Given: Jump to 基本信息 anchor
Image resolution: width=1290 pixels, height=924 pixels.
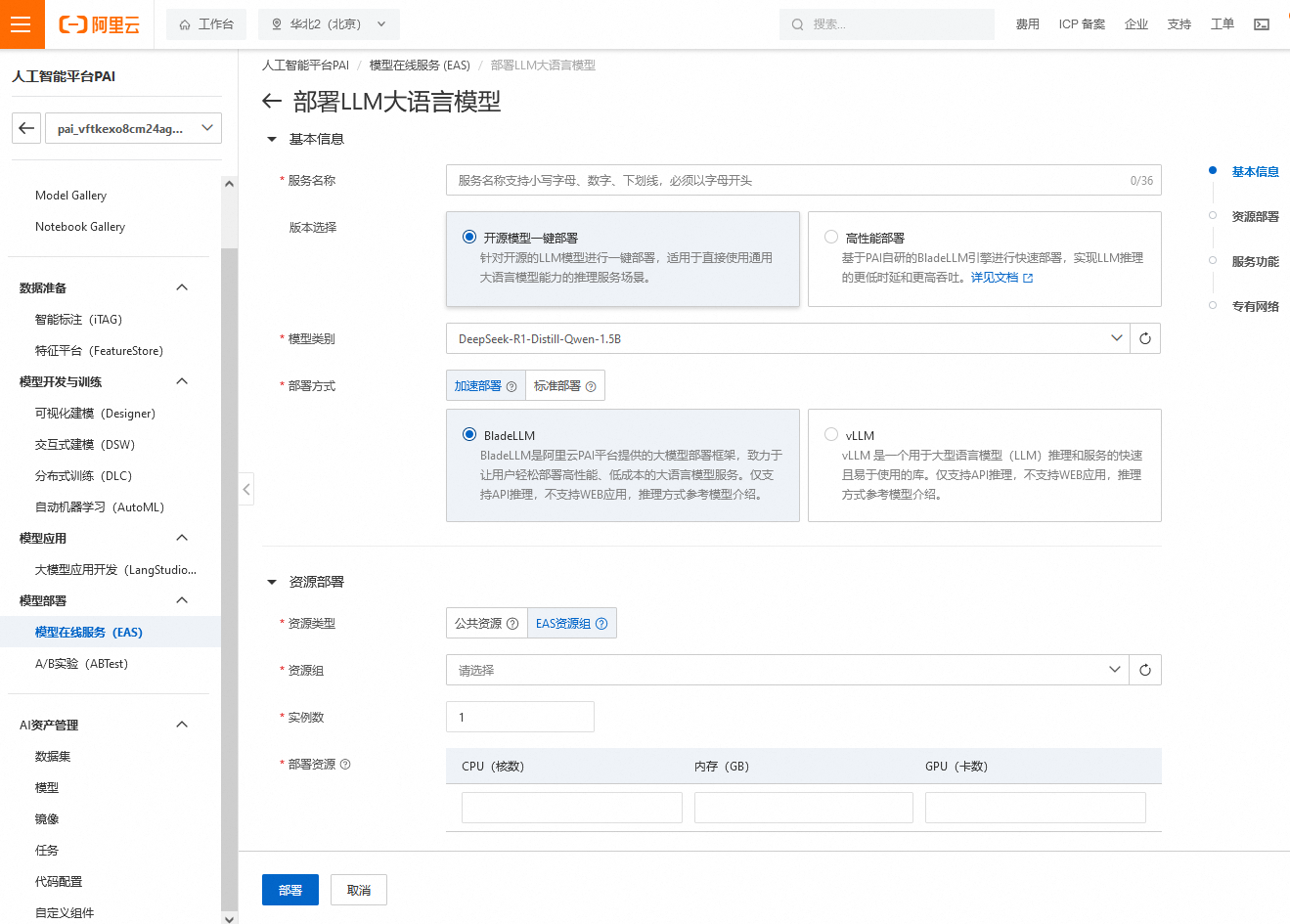Looking at the screenshot, I should (x=1255, y=172).
